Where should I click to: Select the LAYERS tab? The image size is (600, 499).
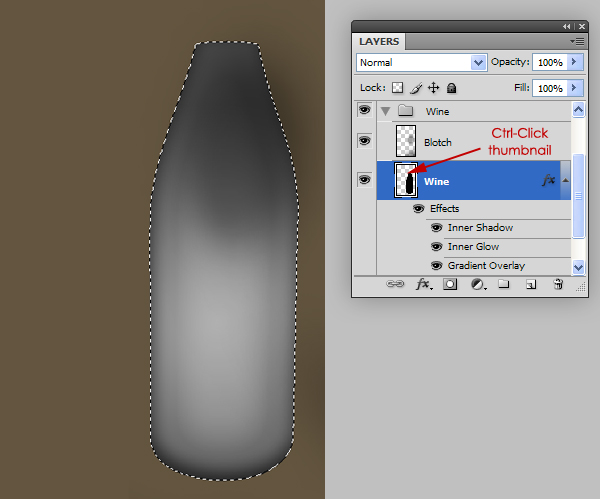pos(379,41)
